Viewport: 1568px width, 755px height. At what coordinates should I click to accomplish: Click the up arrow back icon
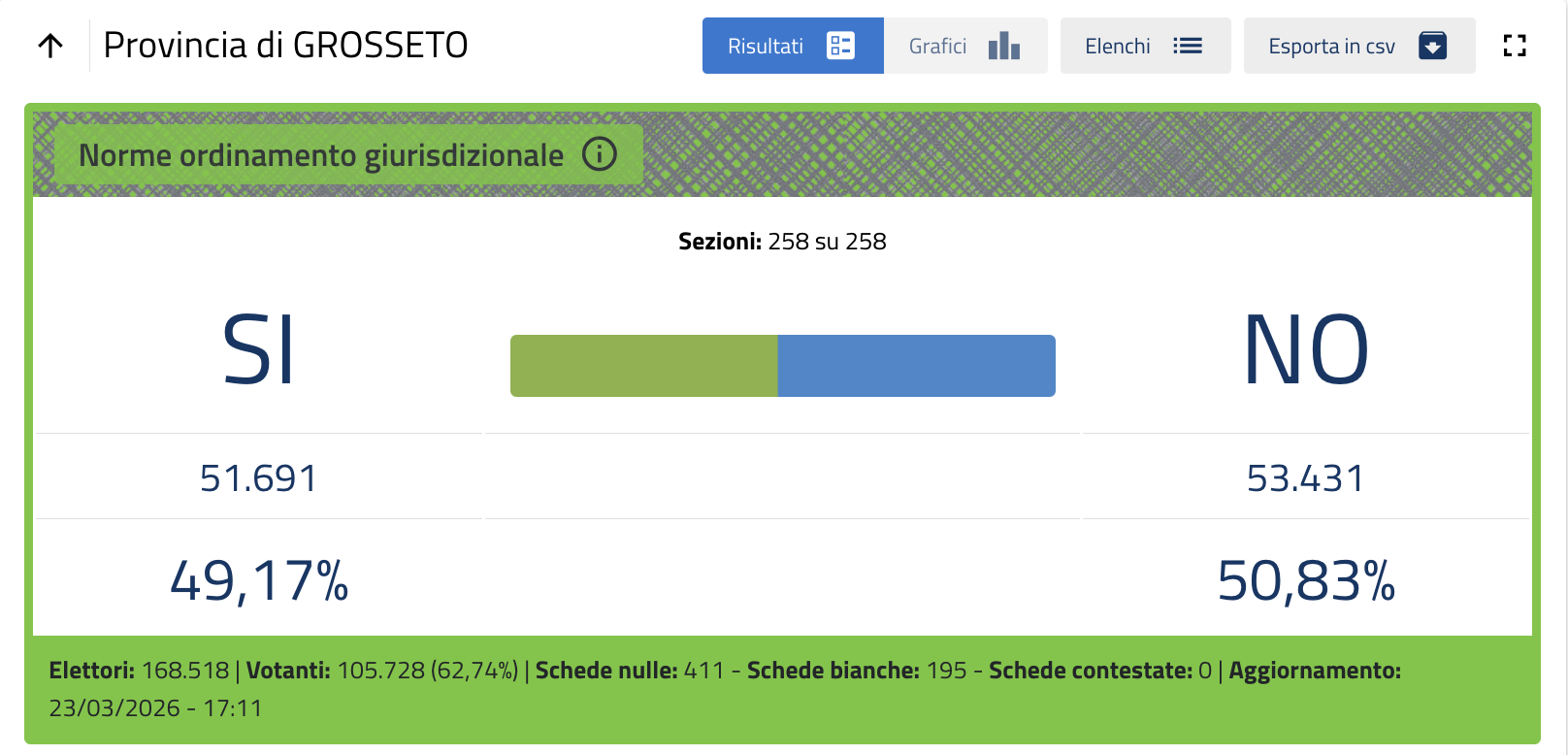click(50, 46)
